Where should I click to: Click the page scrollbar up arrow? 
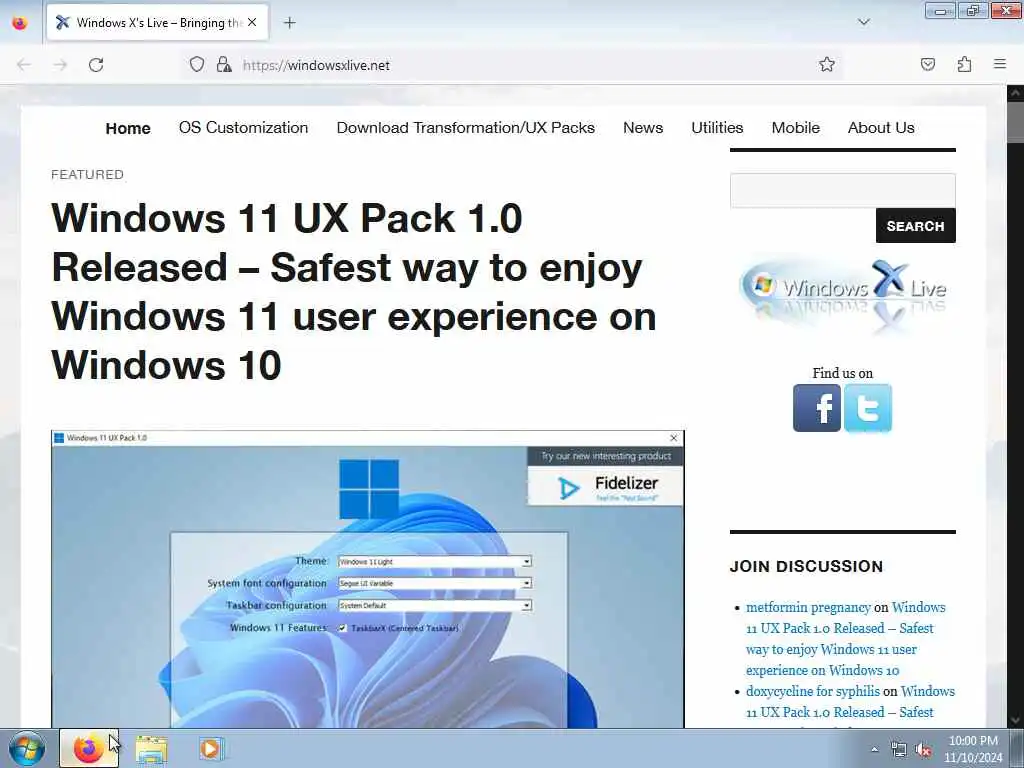(1015, 93)
